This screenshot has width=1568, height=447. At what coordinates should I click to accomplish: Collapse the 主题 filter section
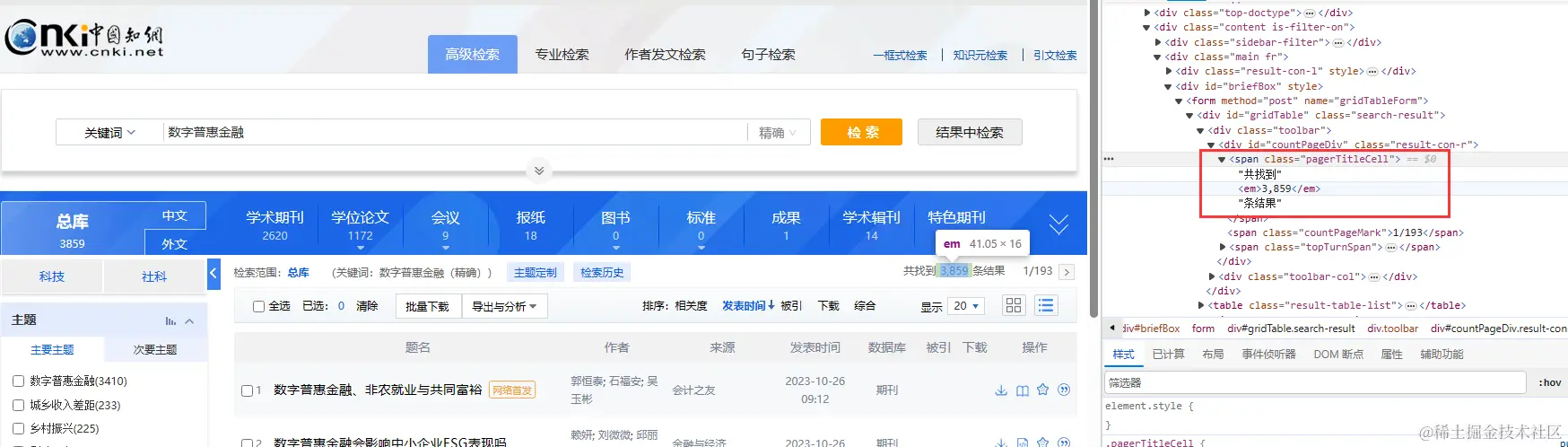pyautogui.click(x=189, y=320)
